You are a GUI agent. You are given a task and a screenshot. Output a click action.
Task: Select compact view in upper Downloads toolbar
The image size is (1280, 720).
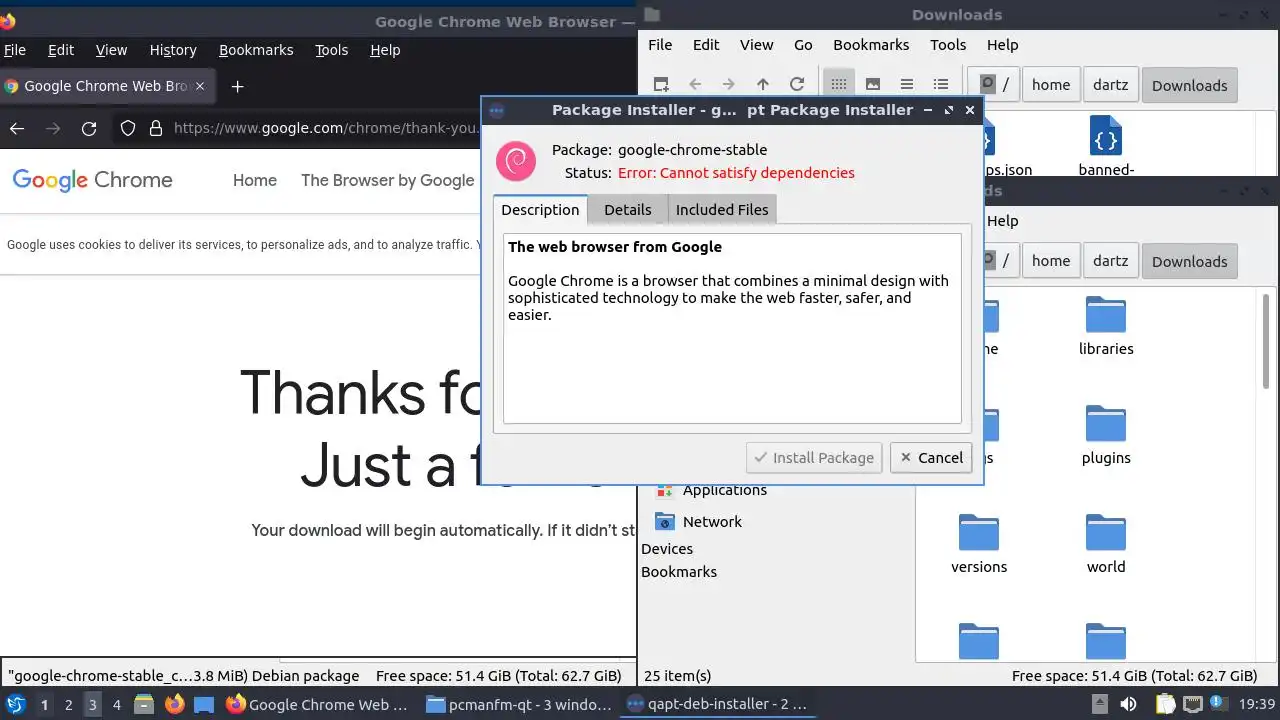pos(907,85)
